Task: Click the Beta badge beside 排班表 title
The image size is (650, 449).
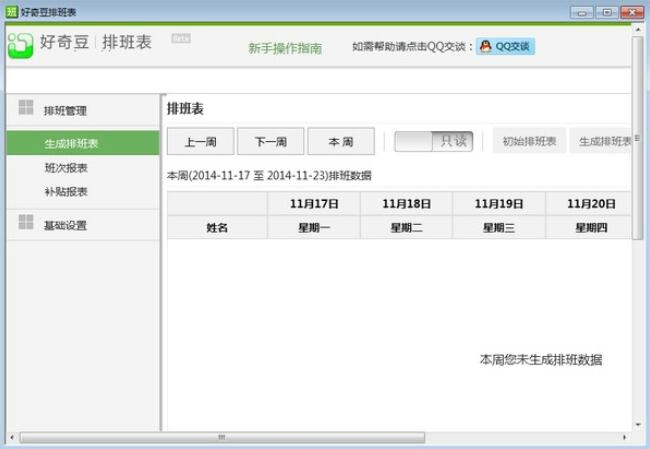Action: tap(181, 38)
